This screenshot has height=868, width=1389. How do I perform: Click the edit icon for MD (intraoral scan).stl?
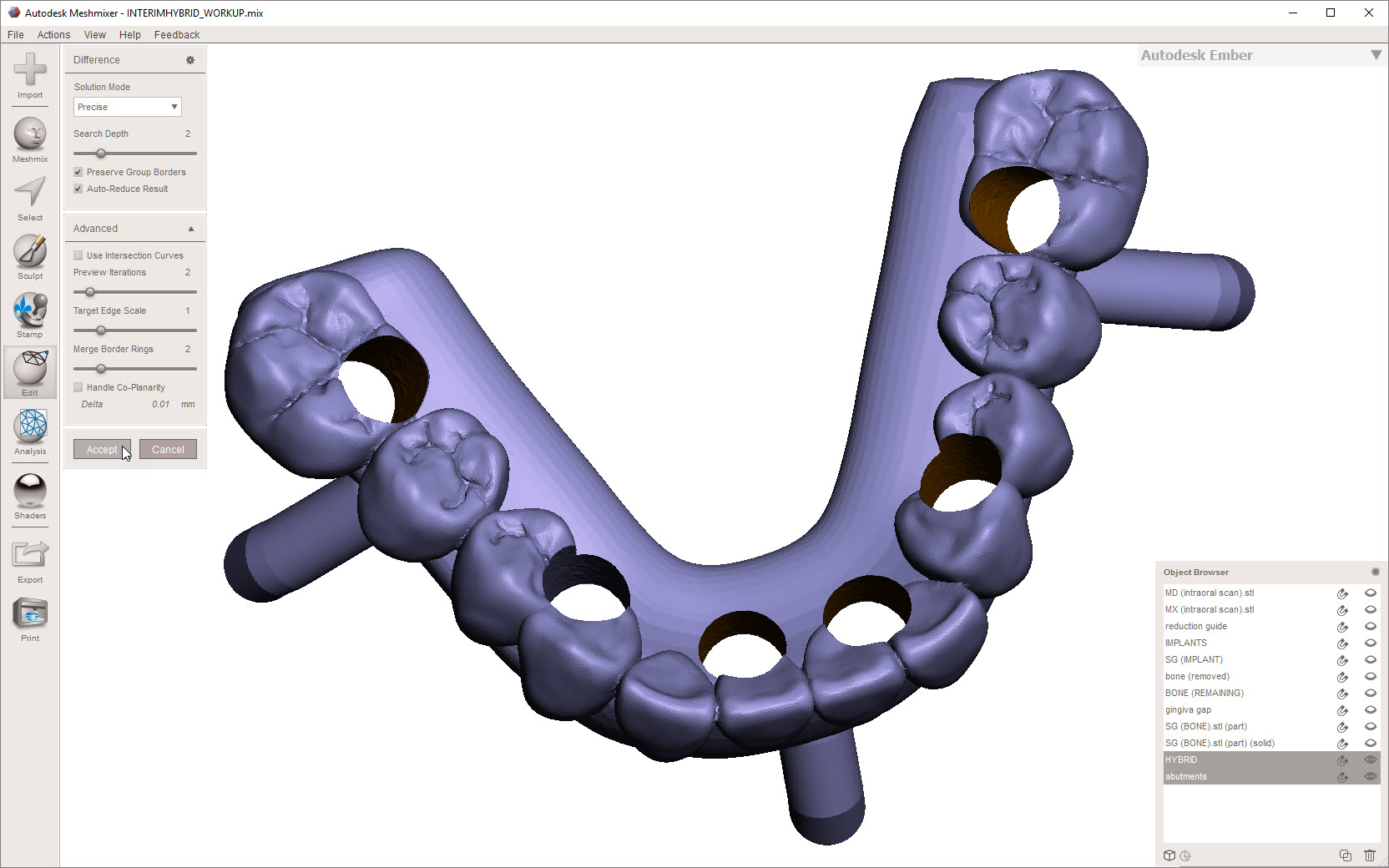[1342, 593]
